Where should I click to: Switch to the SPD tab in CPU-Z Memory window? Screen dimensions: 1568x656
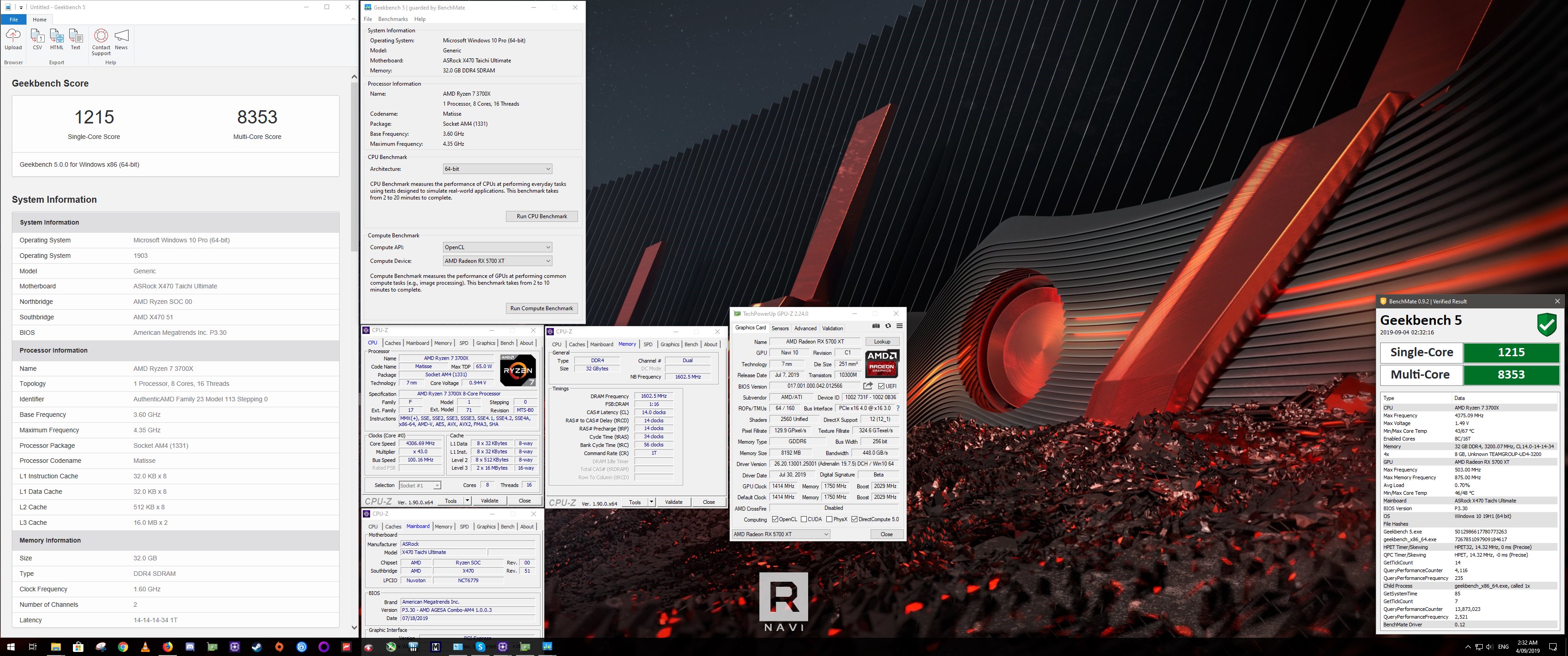(648, 344)
